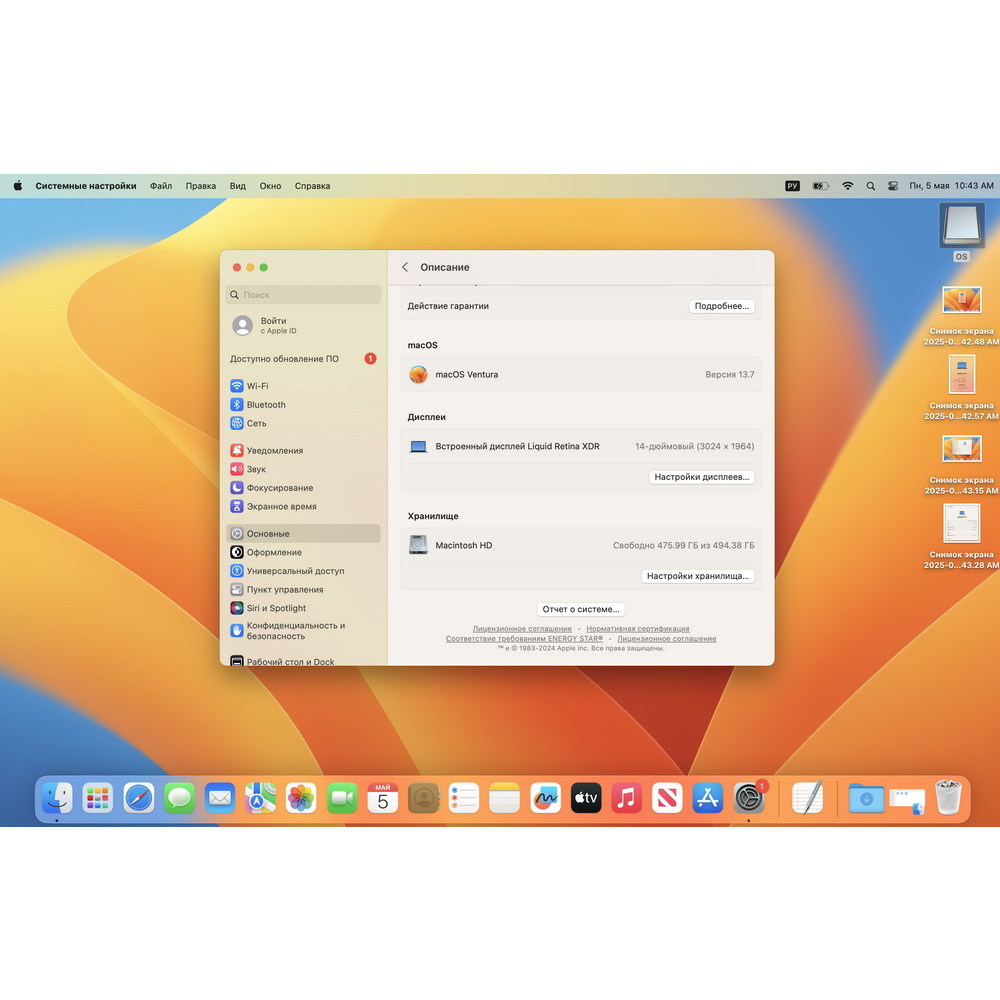Image resolution: width=1000 pixels, height=1000 pixels.
Task: Open Calendar from the Dock
Action: coord(383,798)
